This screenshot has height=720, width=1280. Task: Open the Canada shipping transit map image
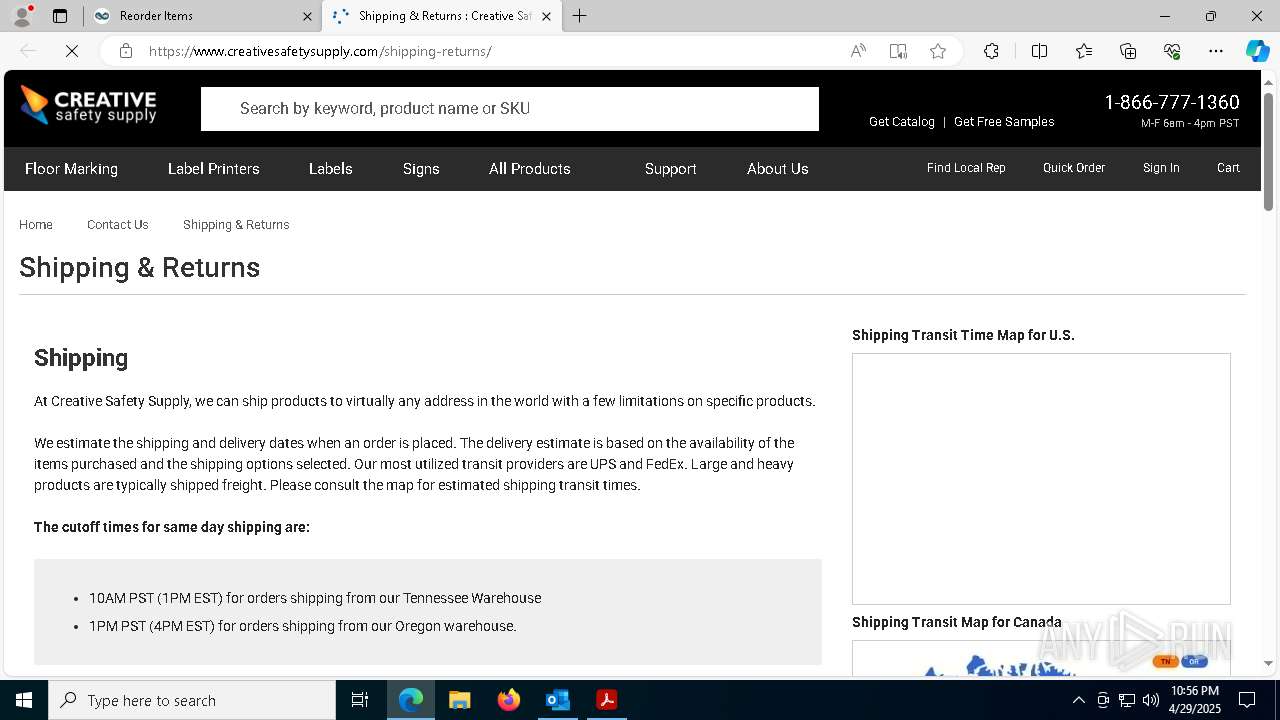1041,658
